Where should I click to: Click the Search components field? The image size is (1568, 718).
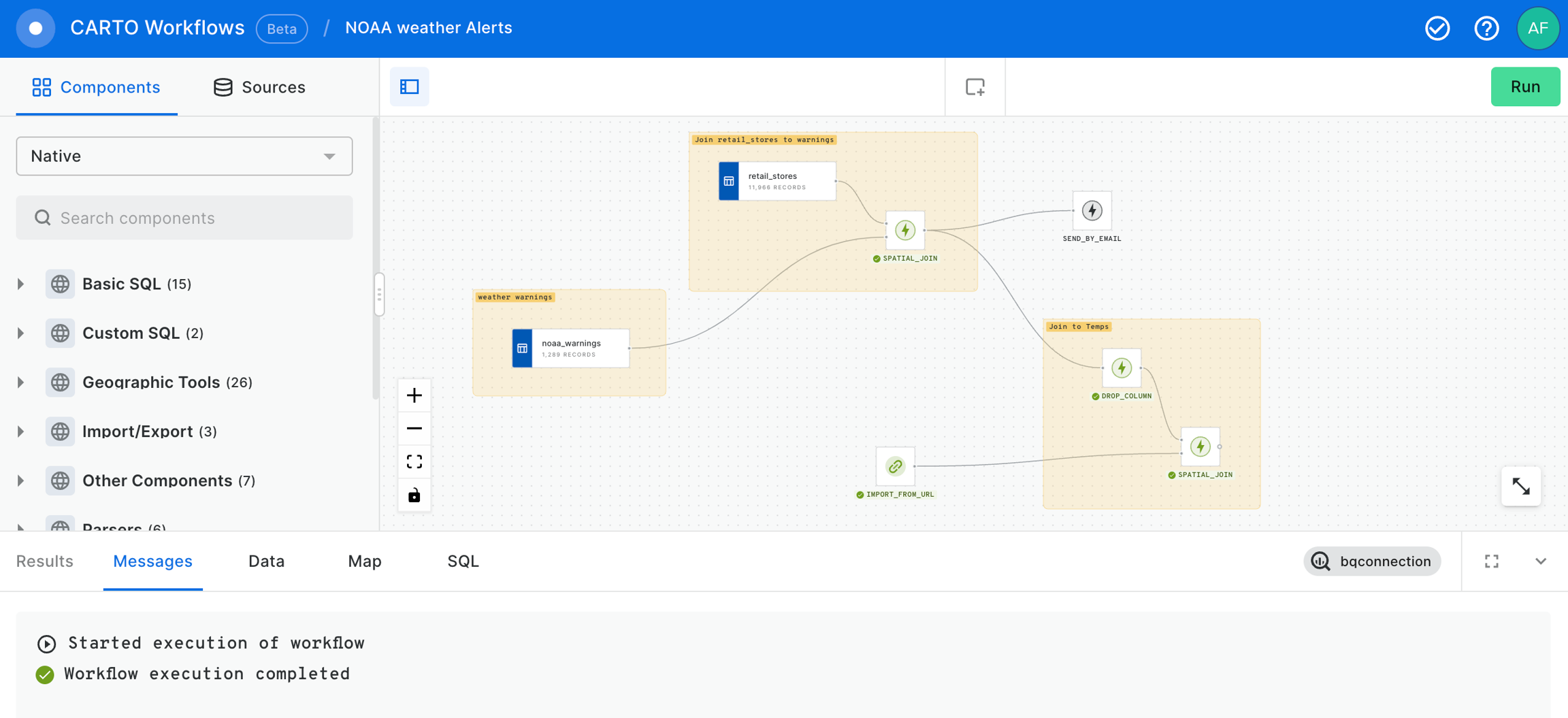184,218
